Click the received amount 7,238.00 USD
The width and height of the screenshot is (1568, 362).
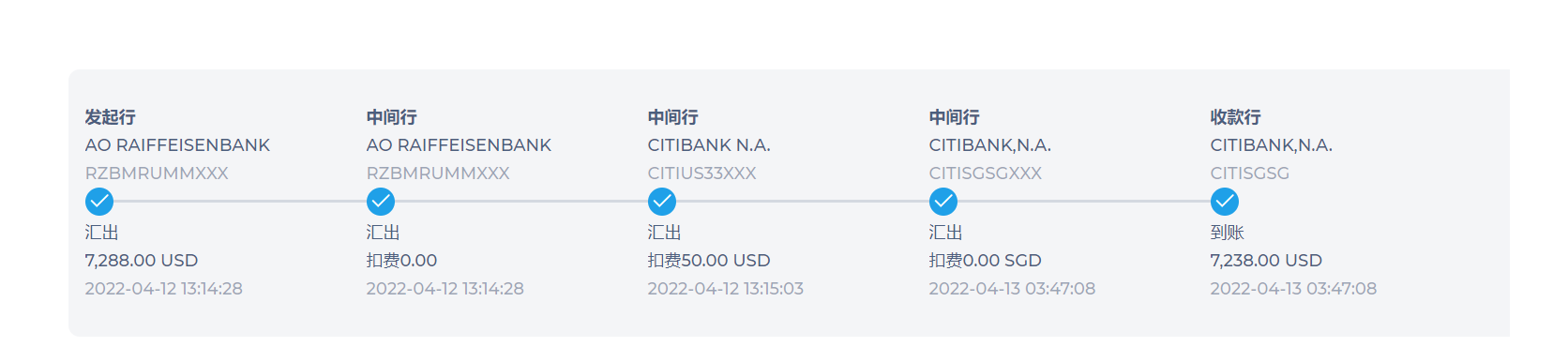point(1266,261)
